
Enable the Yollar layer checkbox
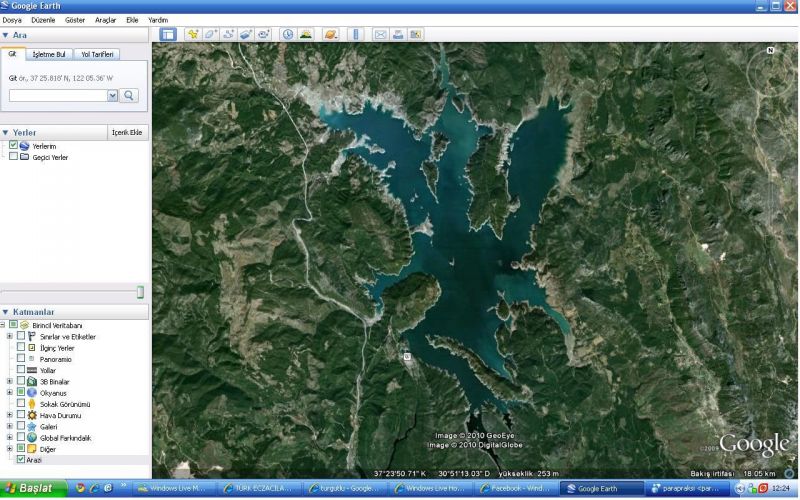click(21, 370)
